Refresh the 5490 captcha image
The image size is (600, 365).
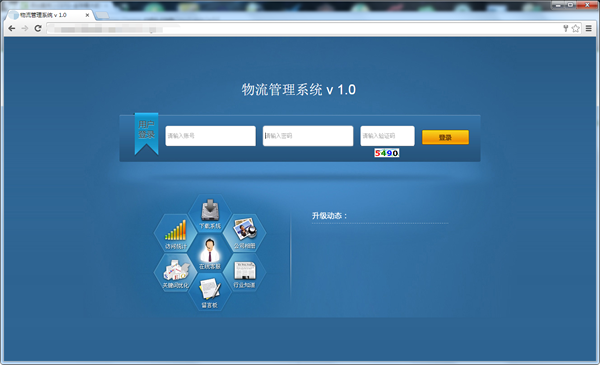(x=386, y=153)
